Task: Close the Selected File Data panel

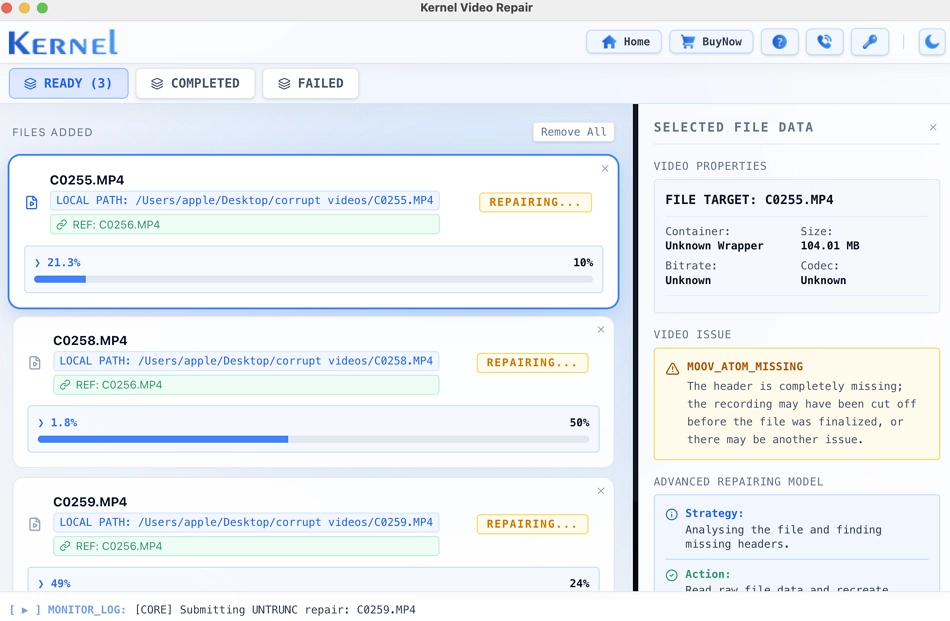Action: click(x=933, y=127)
